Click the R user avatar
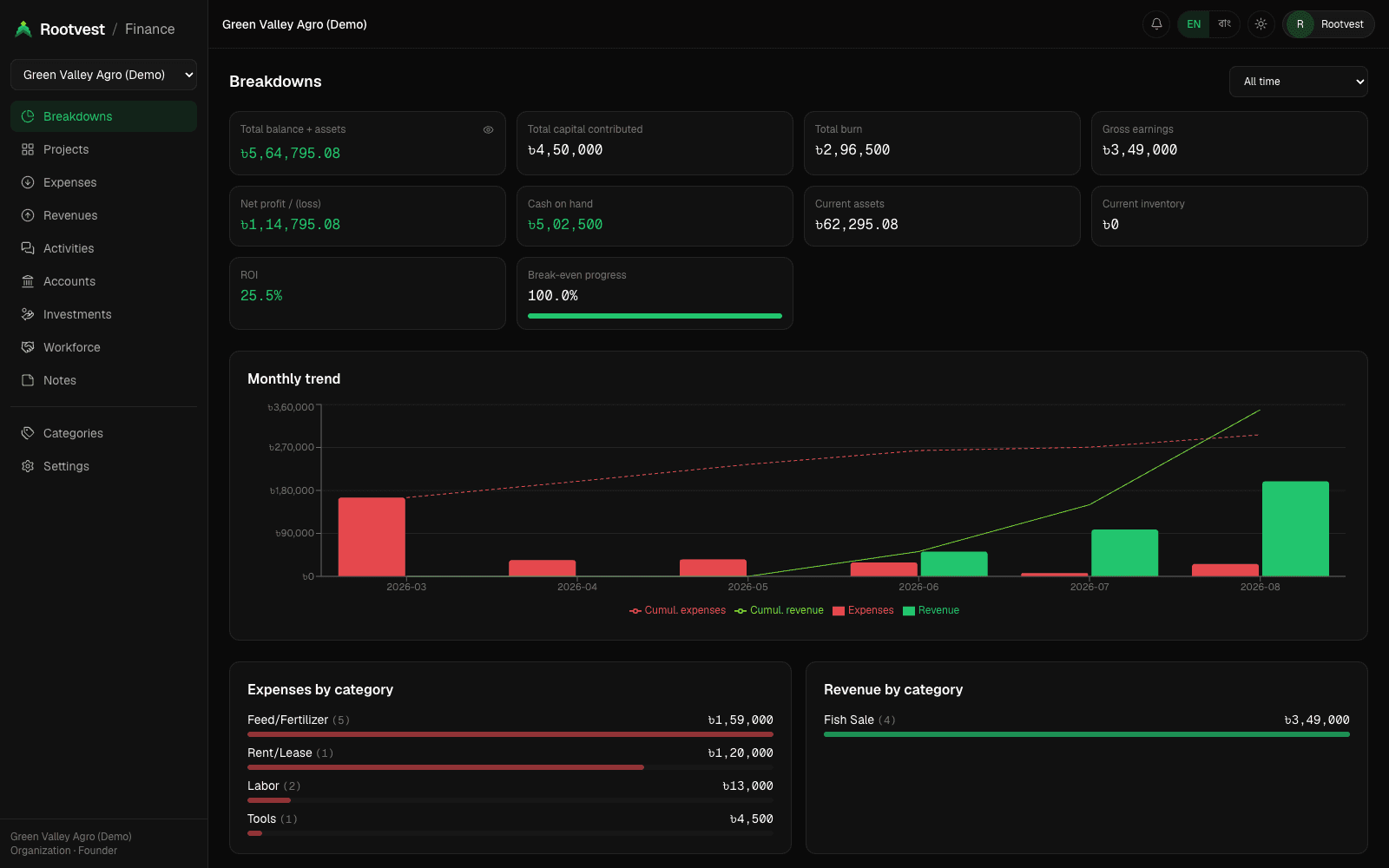1389x868 pixels. [1300, 24]
